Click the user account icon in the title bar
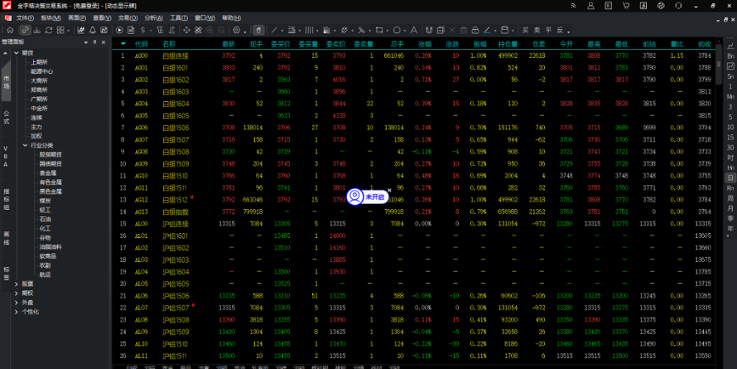Viewport: 737px width, 369px height. 591,6
